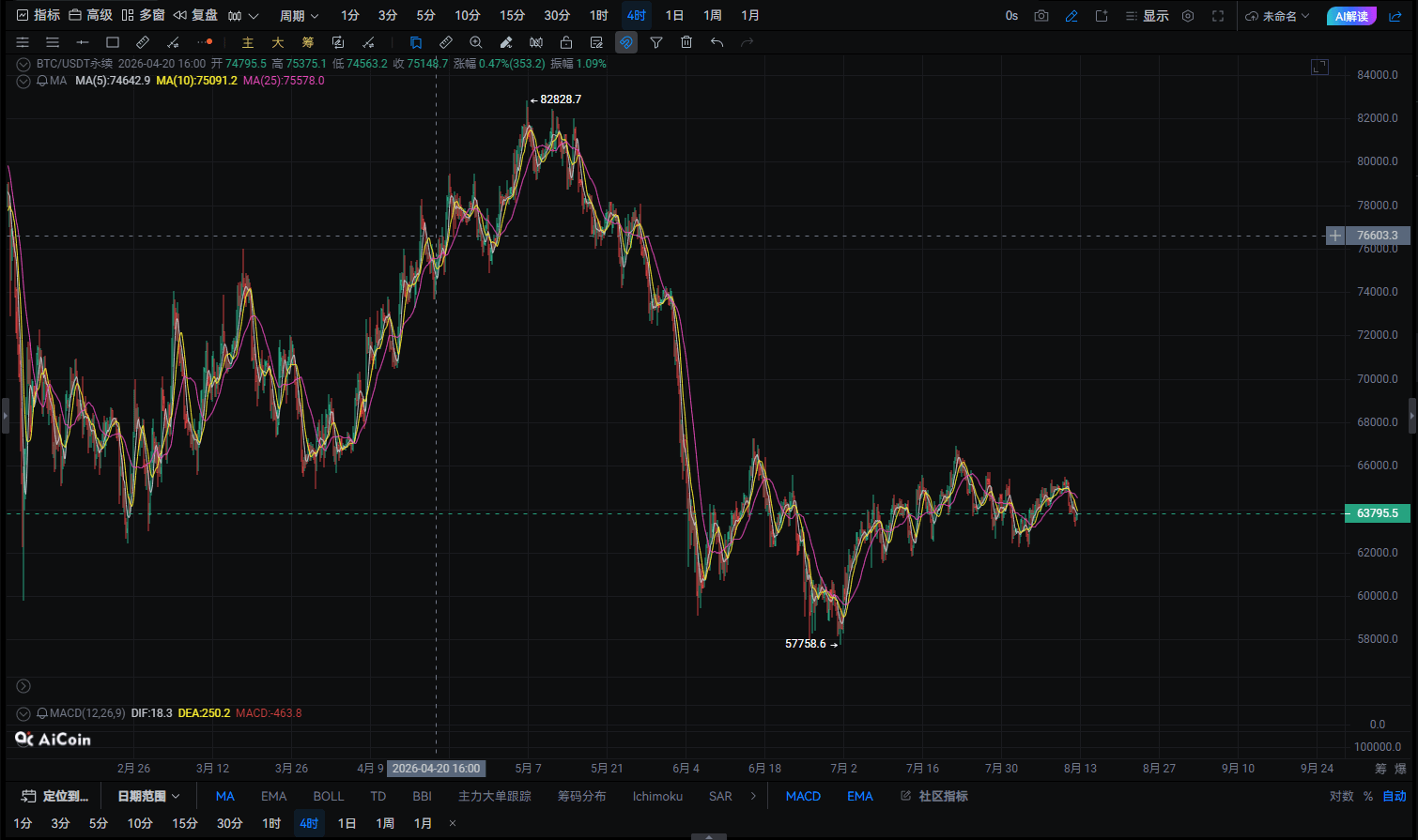Select the eraser tool
Image resolution: width=1418 pixels, height=840 pixels.
tap(506, 42)
